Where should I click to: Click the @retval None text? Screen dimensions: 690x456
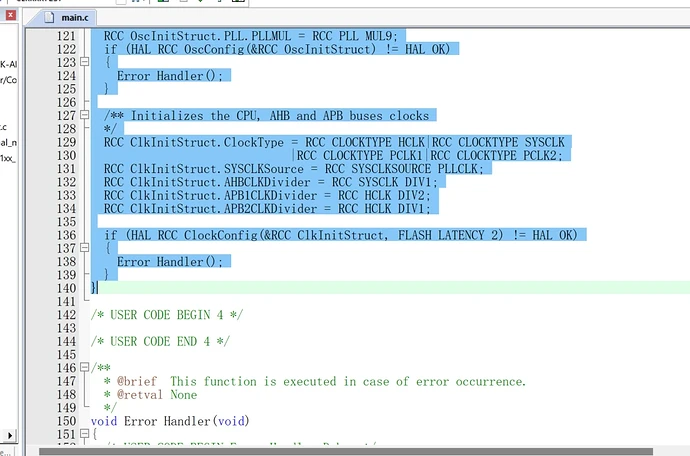155,394
